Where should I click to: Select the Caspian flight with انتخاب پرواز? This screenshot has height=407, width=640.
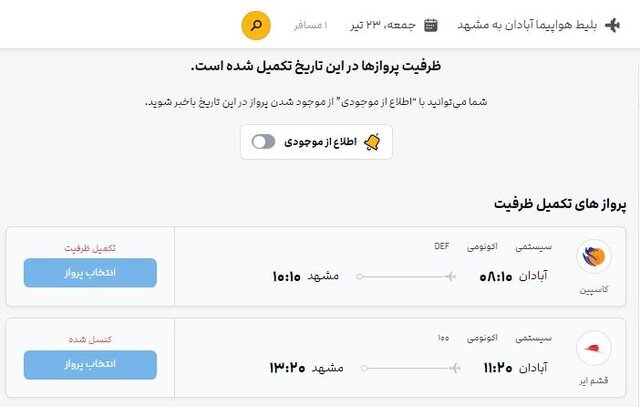click(x=90, y=272)
